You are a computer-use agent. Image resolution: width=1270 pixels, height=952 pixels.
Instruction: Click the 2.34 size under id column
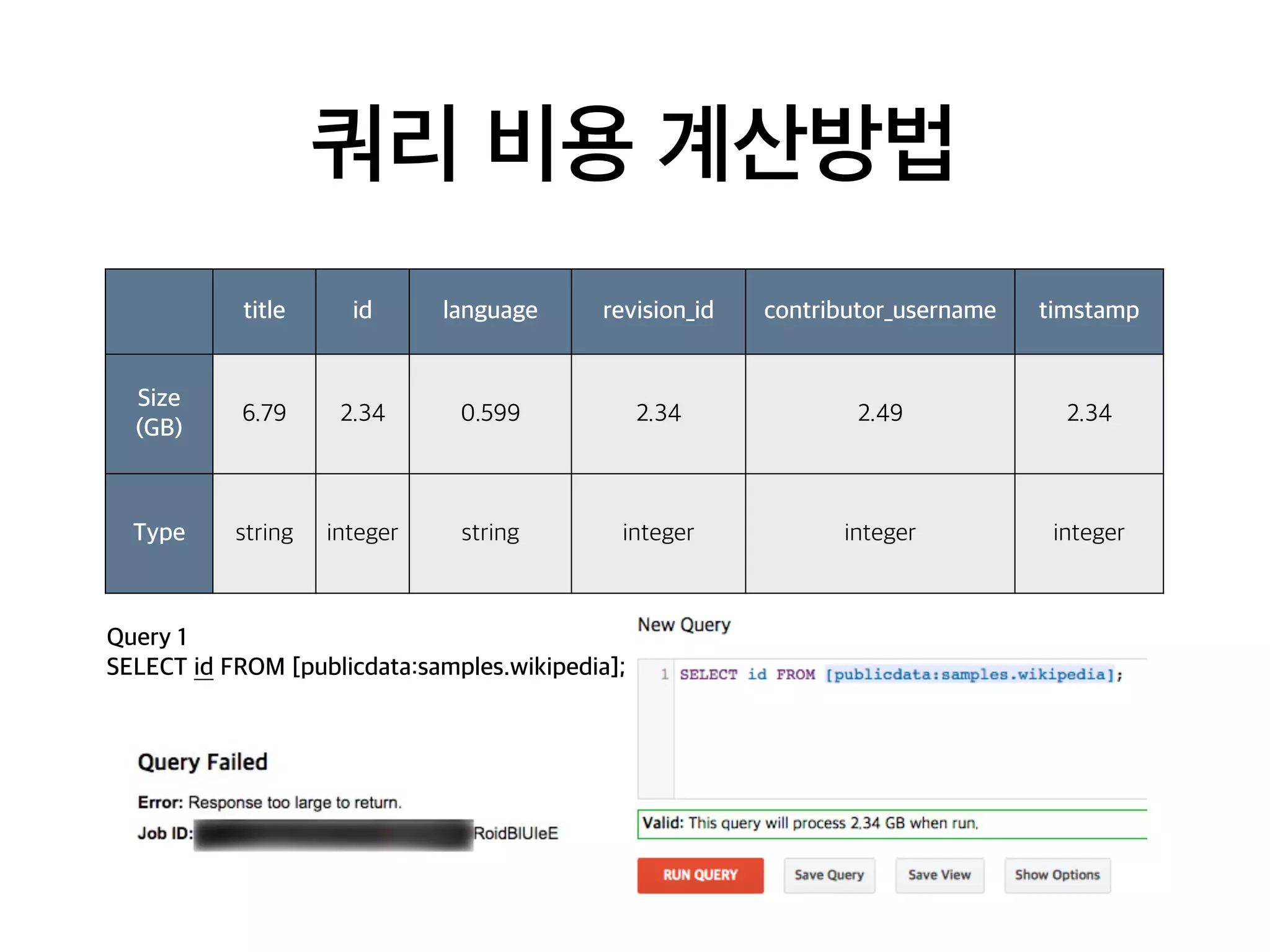[362, 413]
